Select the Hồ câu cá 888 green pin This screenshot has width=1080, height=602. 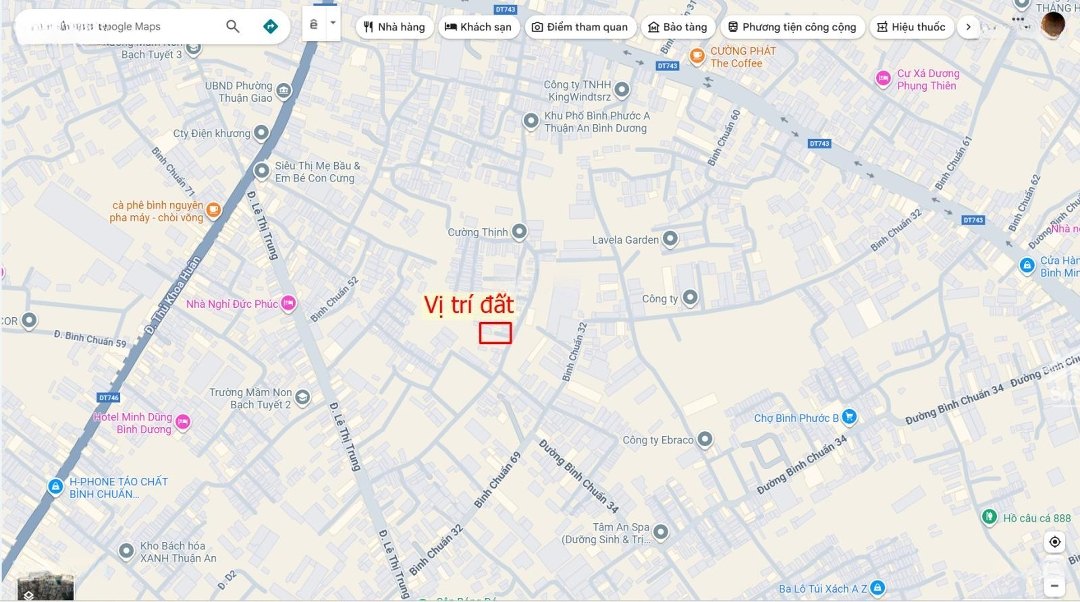(x=990, y=517)
